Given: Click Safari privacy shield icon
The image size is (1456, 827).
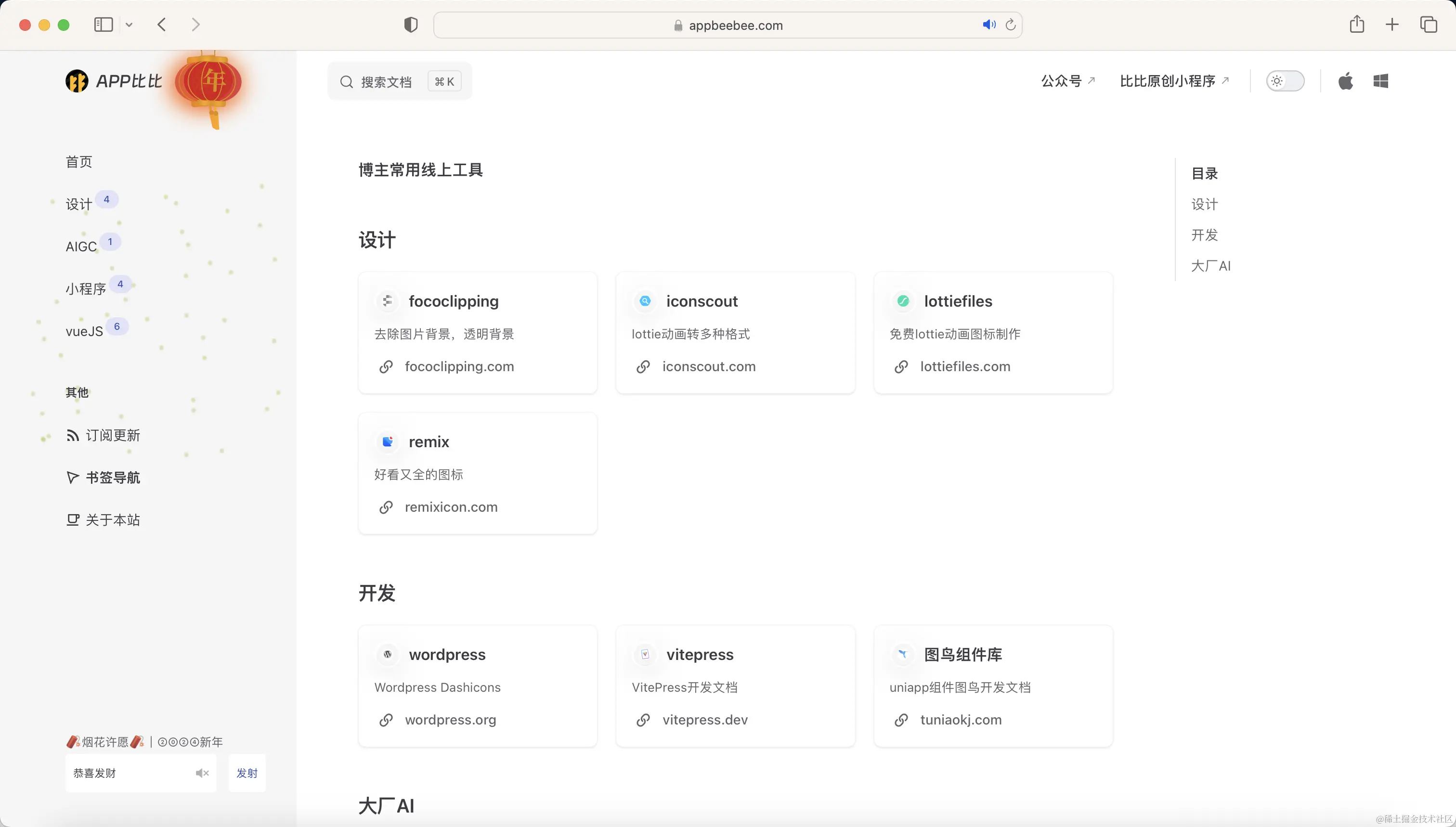Looking at the screenshot, I should [x=411, y=25].
